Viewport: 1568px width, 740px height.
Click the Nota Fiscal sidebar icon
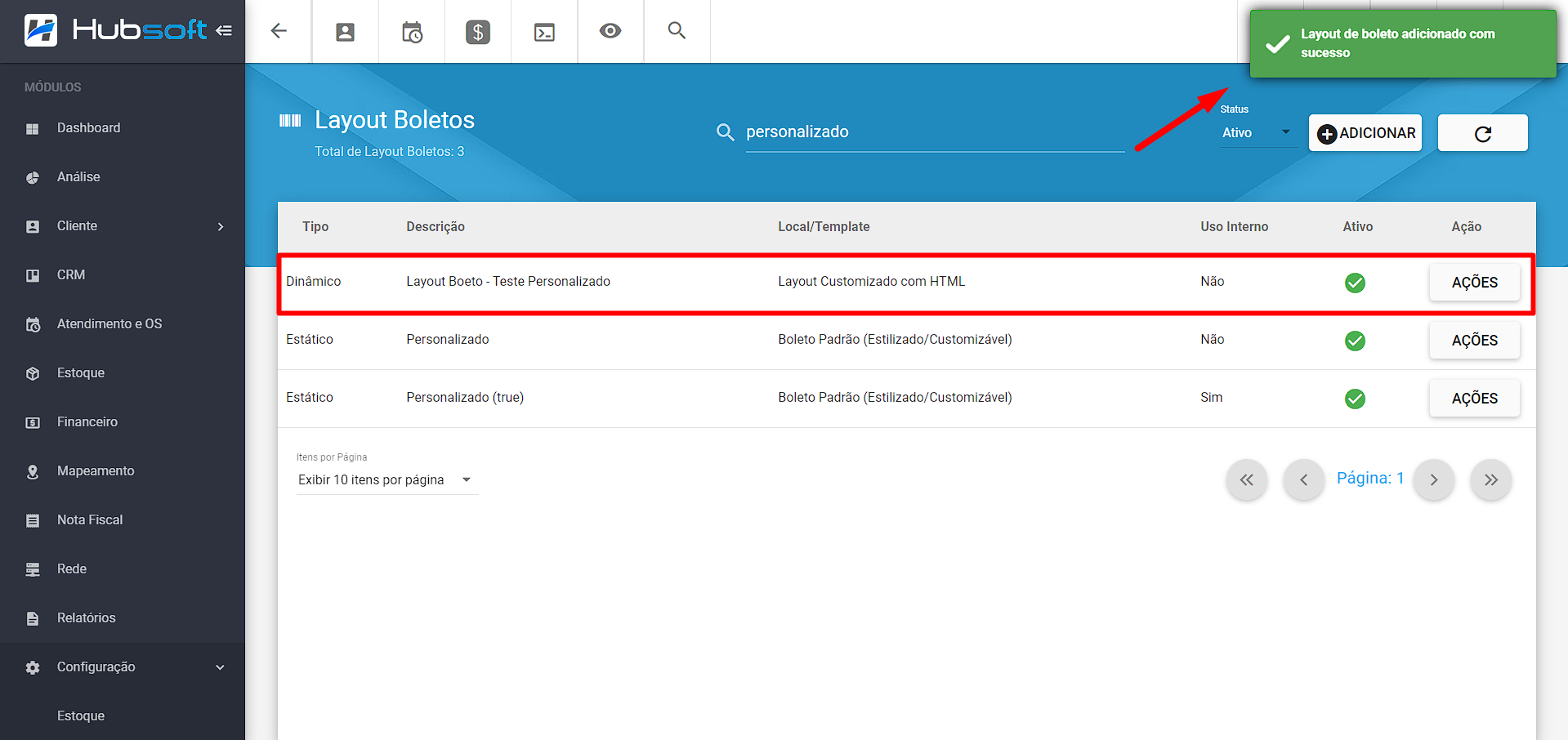pyautogui.click(x=33, y=520)
